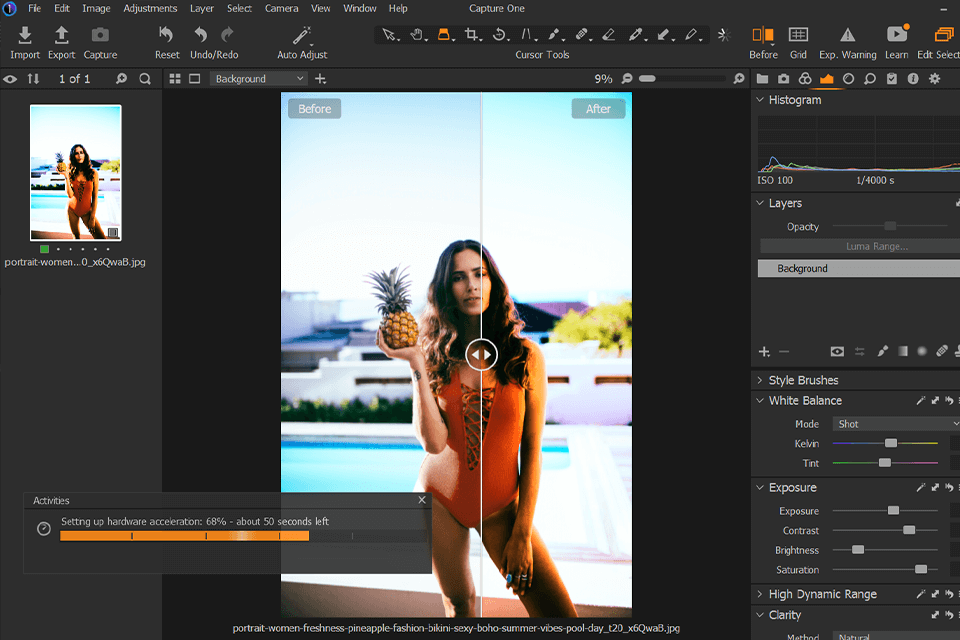Select the Draw Mask brush tool
The image size is (960, 640).
(x=553, y=34)
